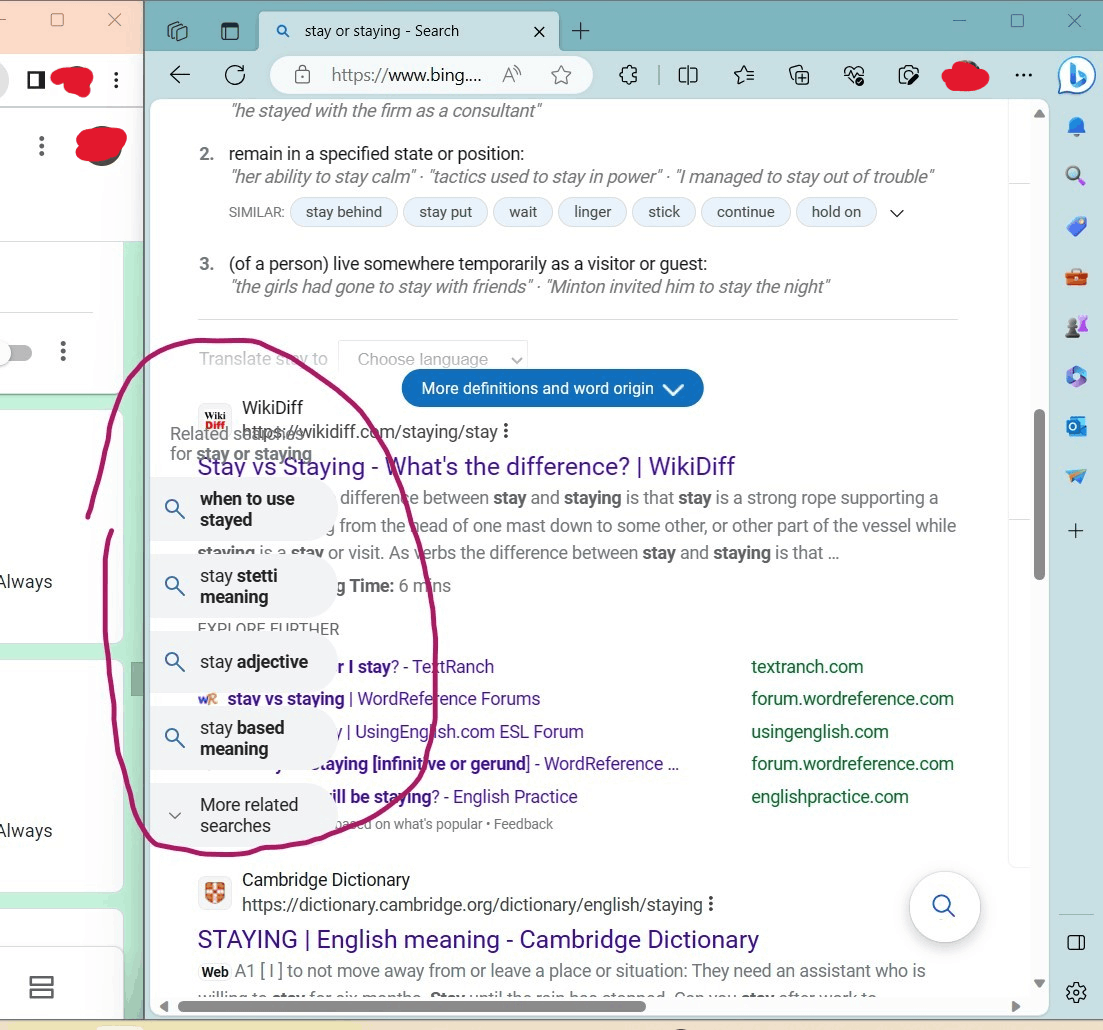Toggle the switch in the left window
Screen dimensions: 1103x1030
(x=16, y=352)
